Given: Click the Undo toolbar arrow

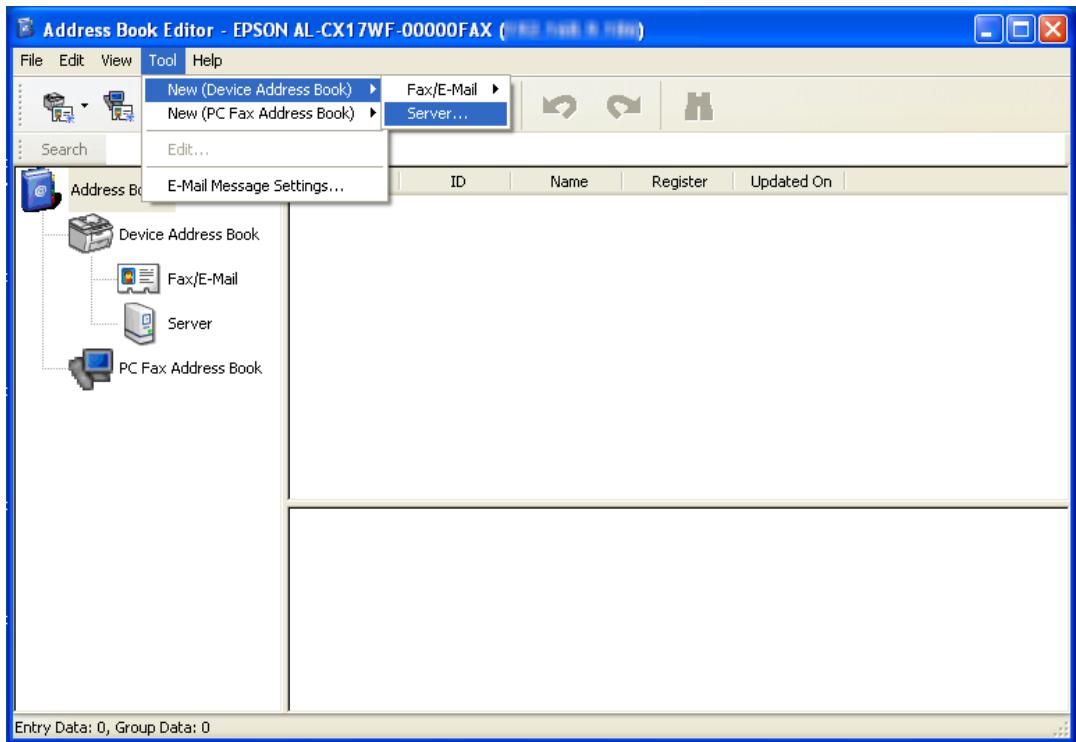Looking at the screenshot, I should [x=560, y=106].
